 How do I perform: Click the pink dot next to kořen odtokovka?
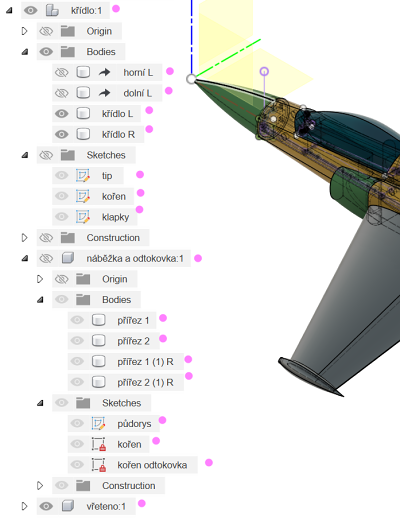[209, 463]
